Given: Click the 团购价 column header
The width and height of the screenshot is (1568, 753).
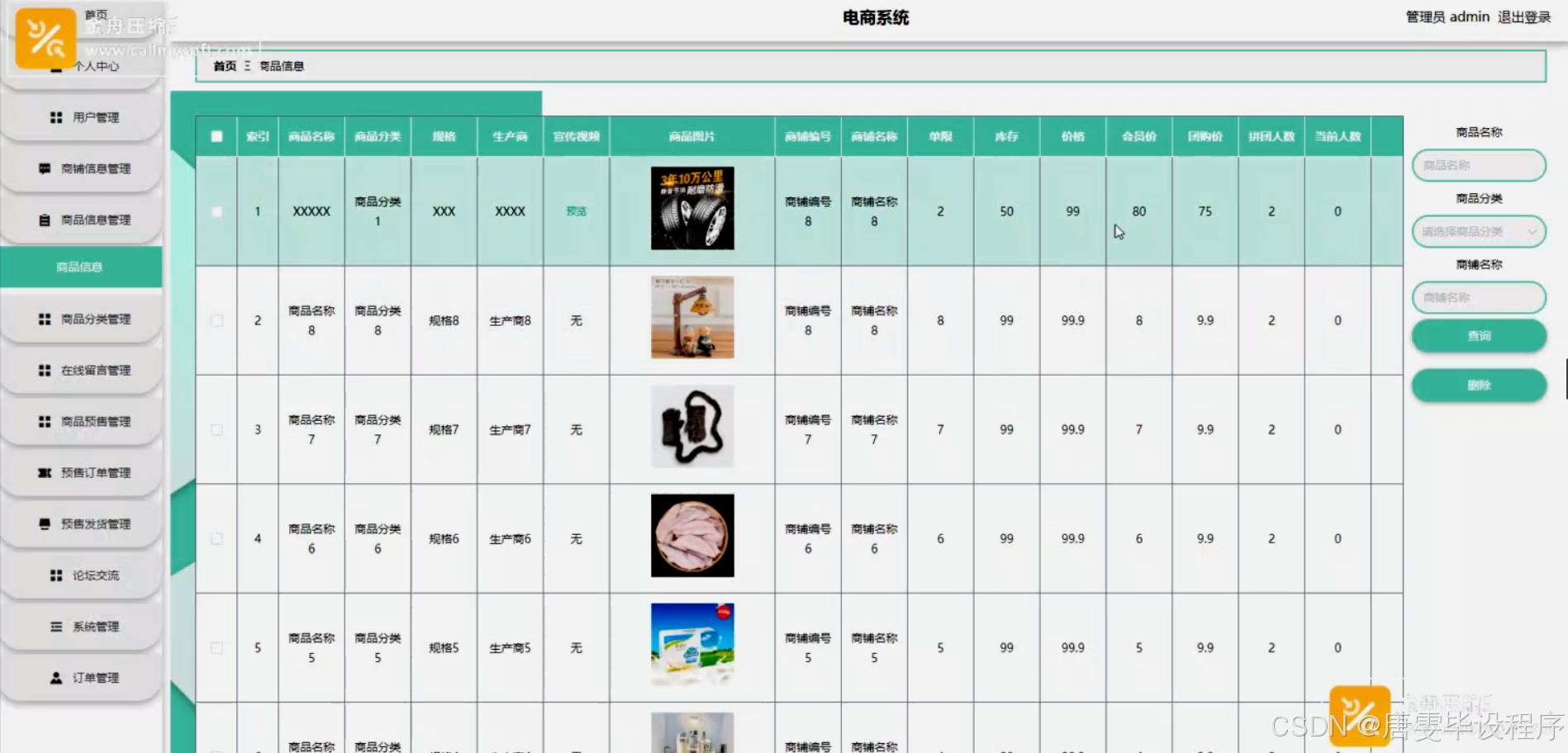Looking at the screenshot, I should pyautogui.click(x=1205, y=136).
